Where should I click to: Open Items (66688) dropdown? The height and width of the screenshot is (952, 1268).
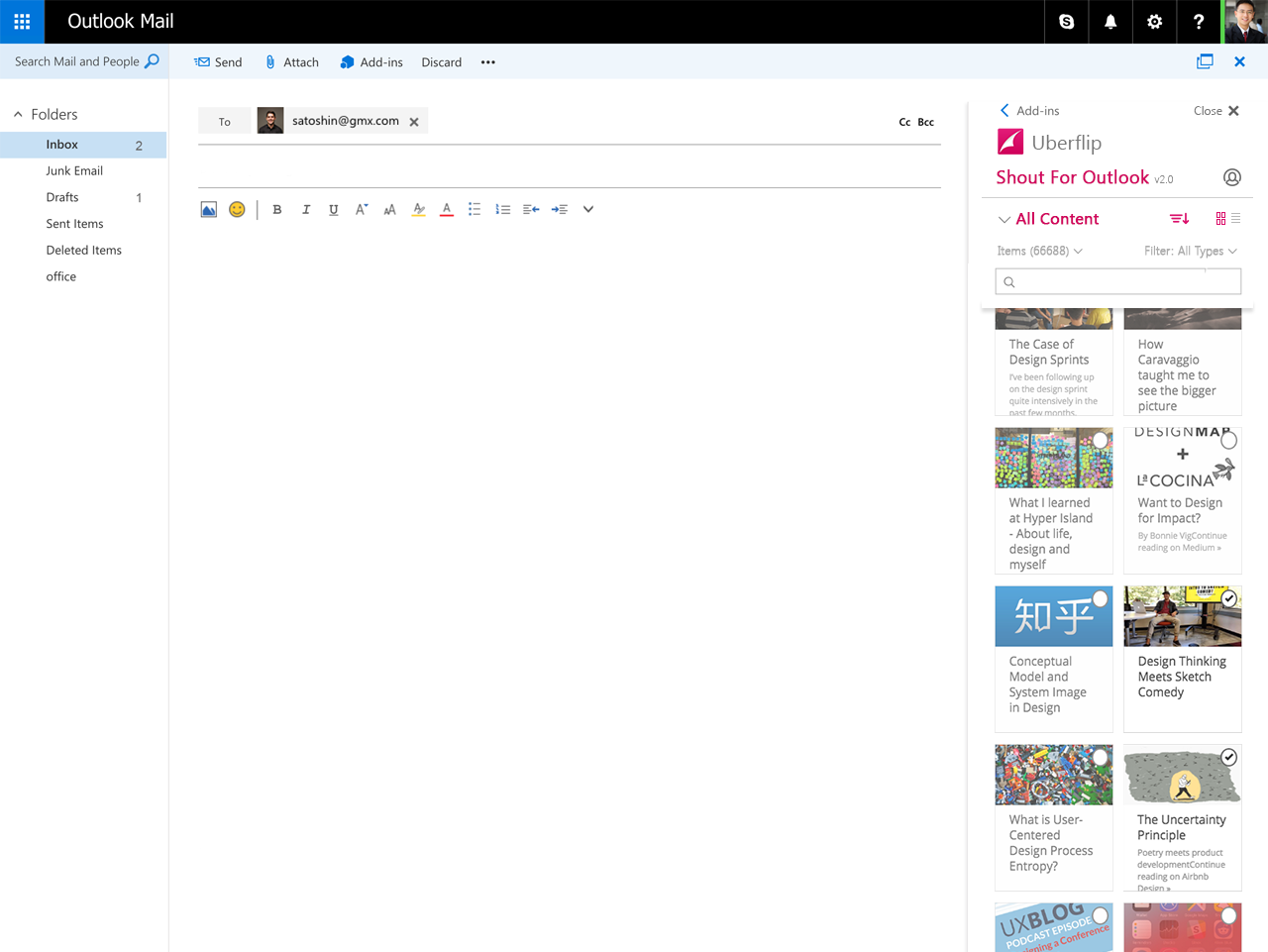click(x=1039, y=252)
